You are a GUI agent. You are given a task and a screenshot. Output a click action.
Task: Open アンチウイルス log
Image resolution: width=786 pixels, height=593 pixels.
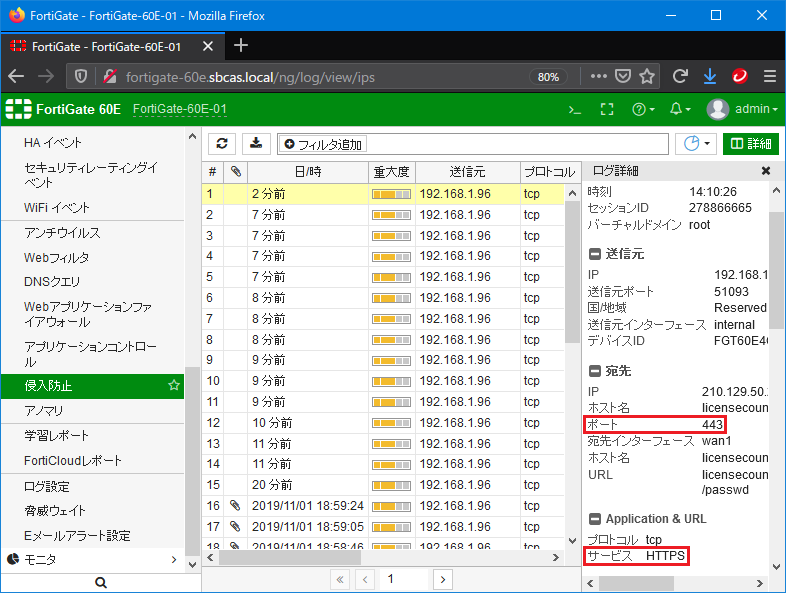pyautogui.click(x=62, y=233)
